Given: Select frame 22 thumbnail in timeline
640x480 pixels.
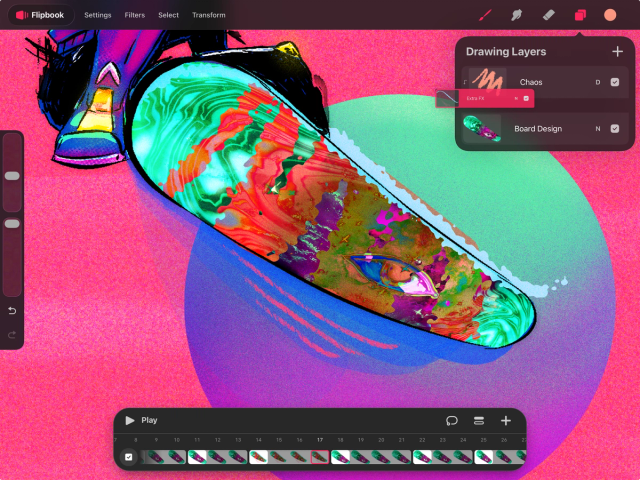Looking at the screenshot, I should coord(422,457).
